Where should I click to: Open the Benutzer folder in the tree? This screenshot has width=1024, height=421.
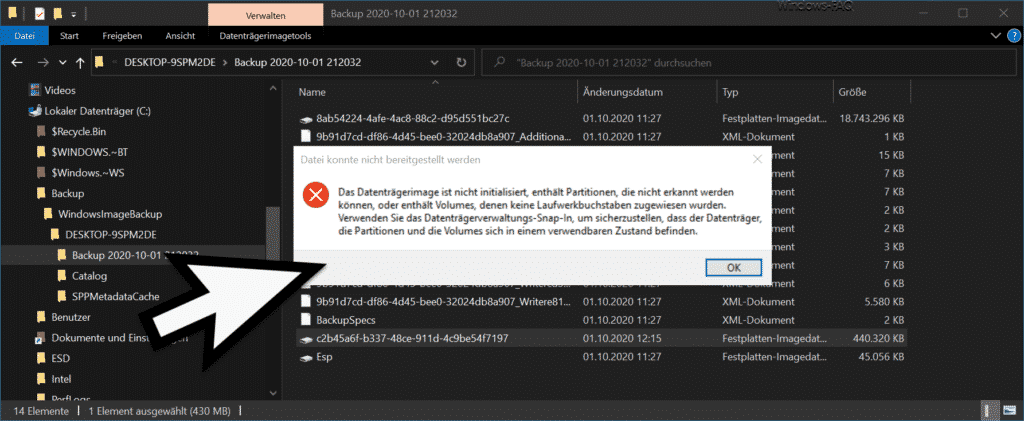71,317
